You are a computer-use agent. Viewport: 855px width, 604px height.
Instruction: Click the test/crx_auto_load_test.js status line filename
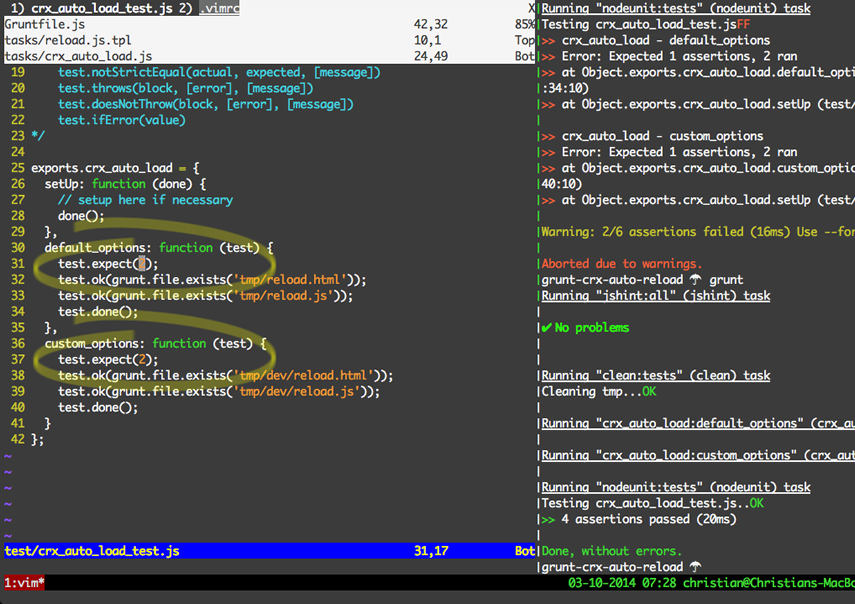[92, 551]
